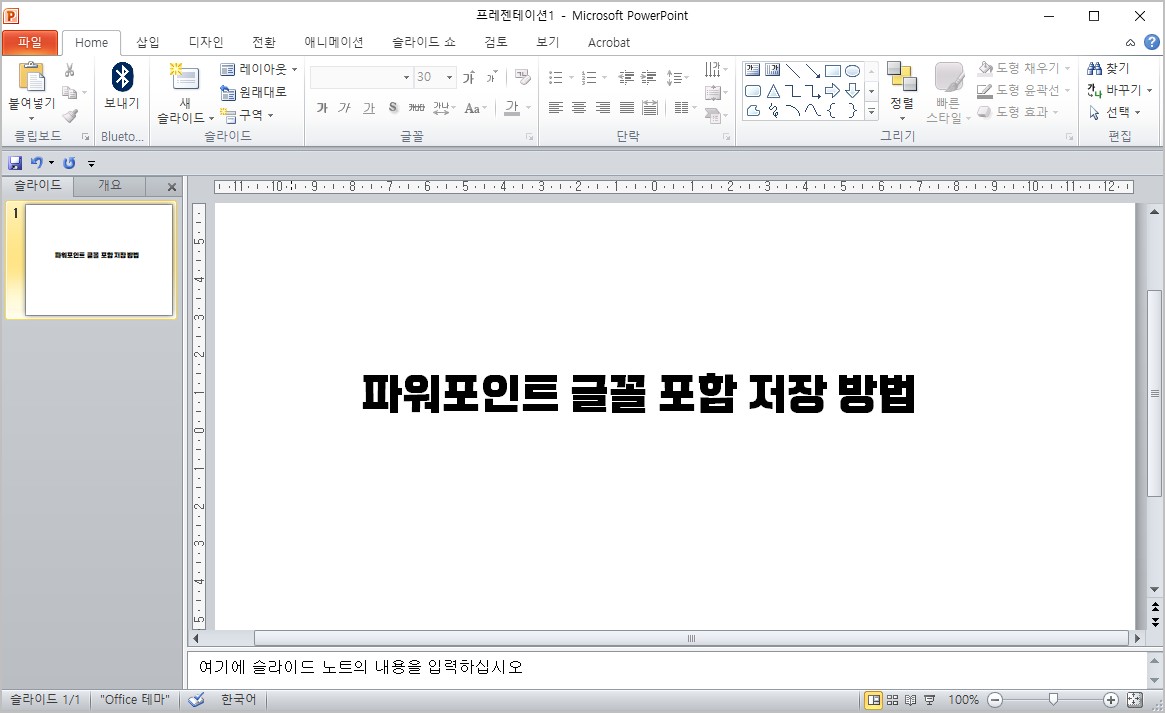Select the Text Box shape
The height and width of the screenshot is (713, 1165).
point(753,71)
